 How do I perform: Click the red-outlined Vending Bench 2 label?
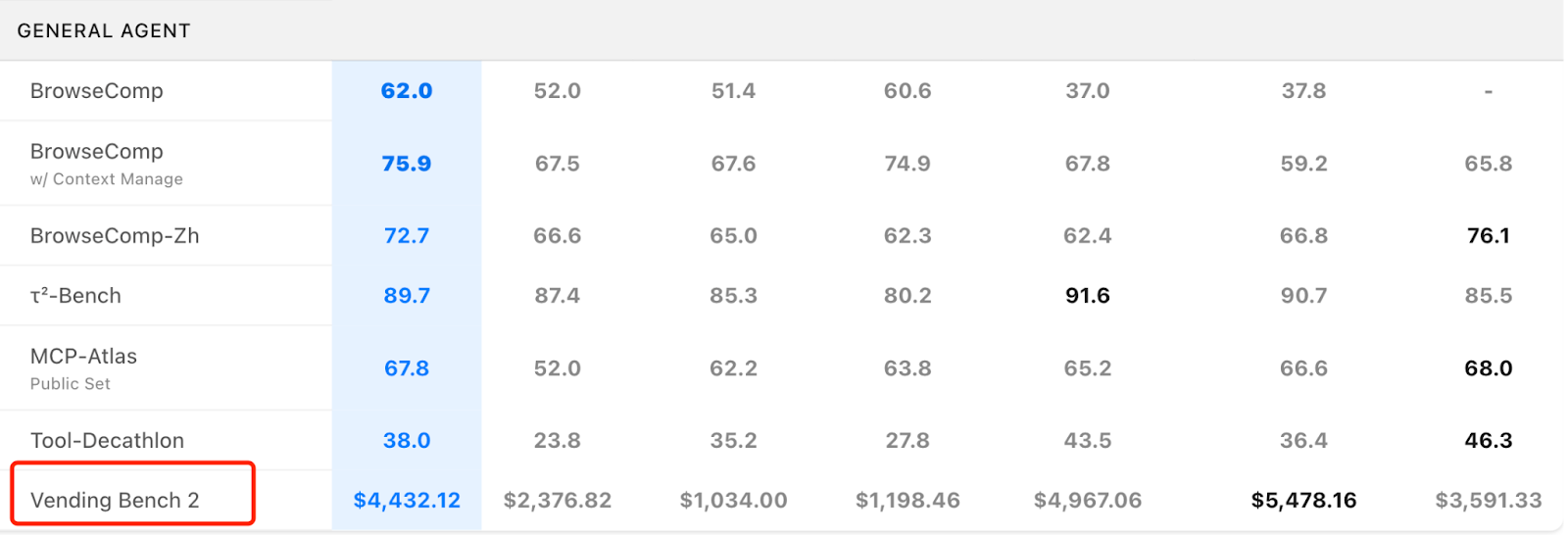pyautogui.click(x=115, y=501)
